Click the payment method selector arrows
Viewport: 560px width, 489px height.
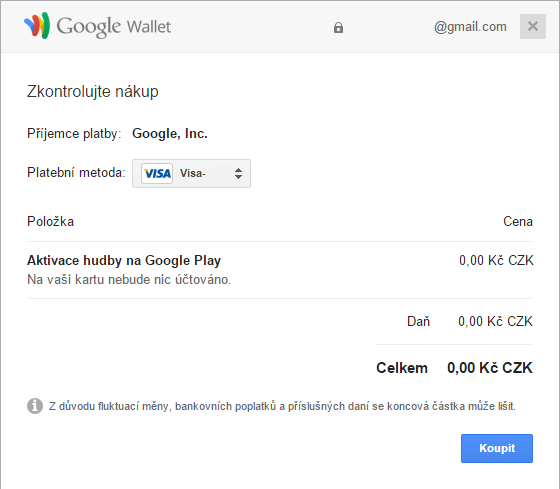(x=238, y=174)
